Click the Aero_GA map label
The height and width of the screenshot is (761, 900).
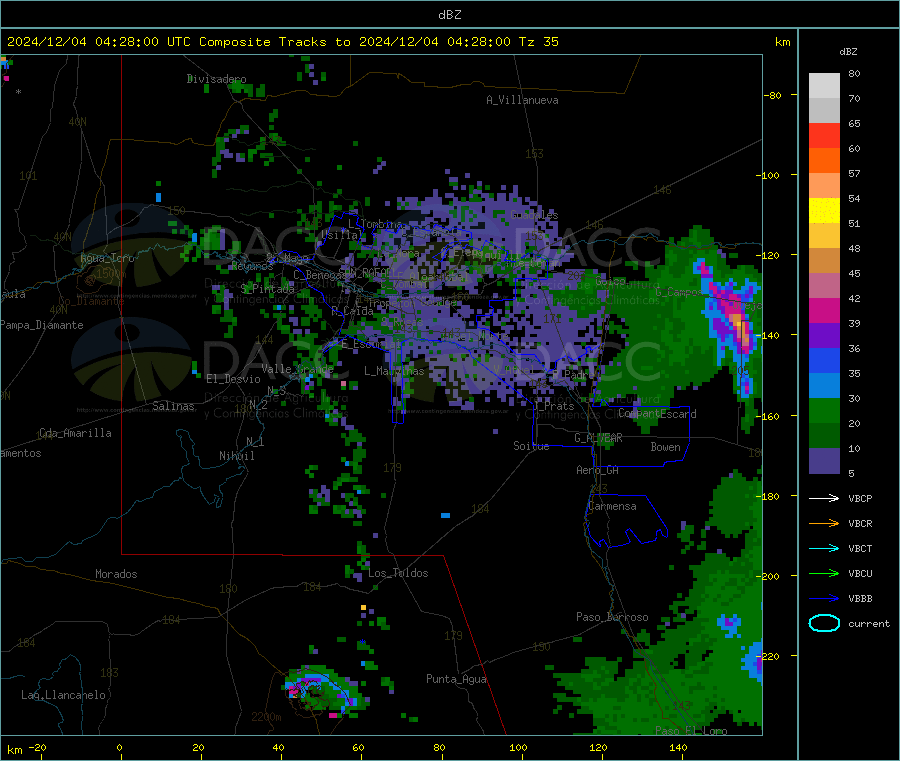[x=597, y=470]
